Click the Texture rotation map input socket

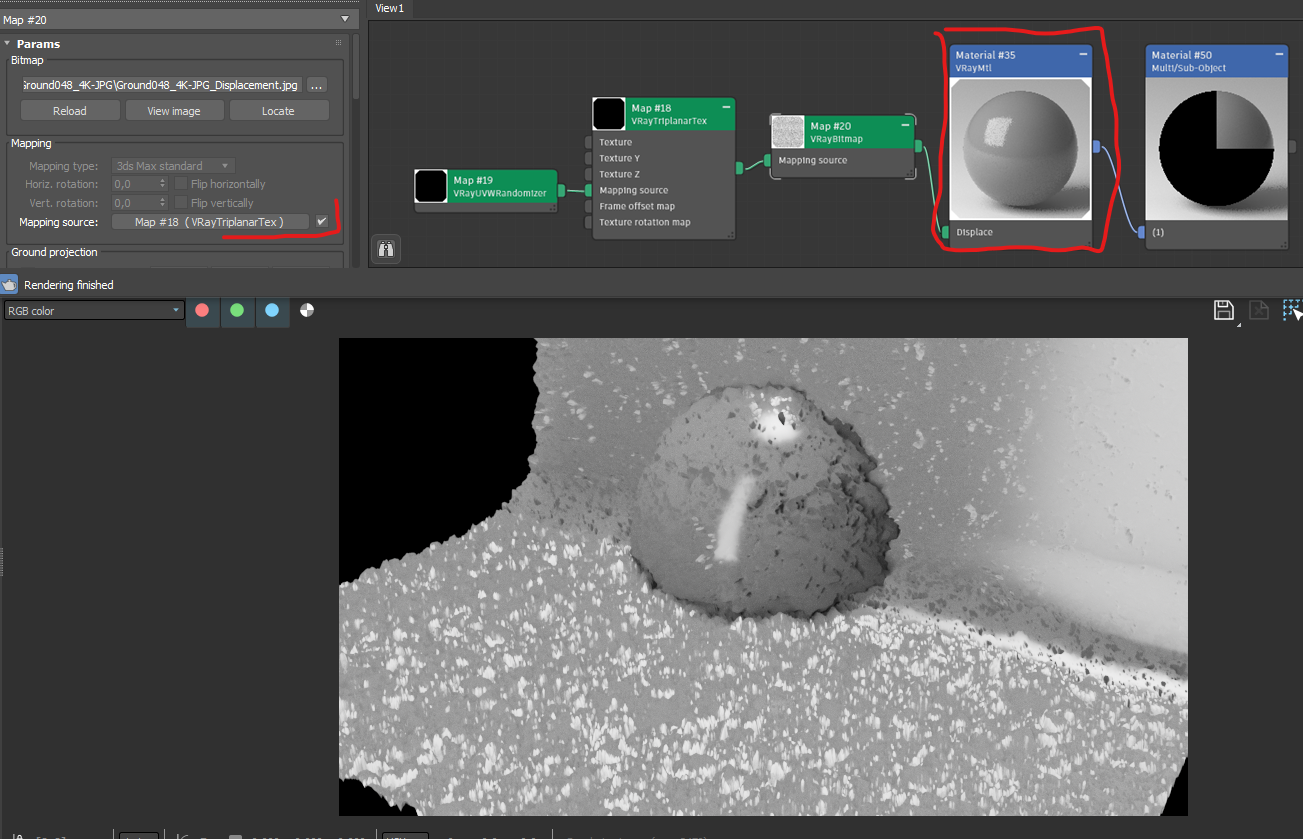click(589, 222)
